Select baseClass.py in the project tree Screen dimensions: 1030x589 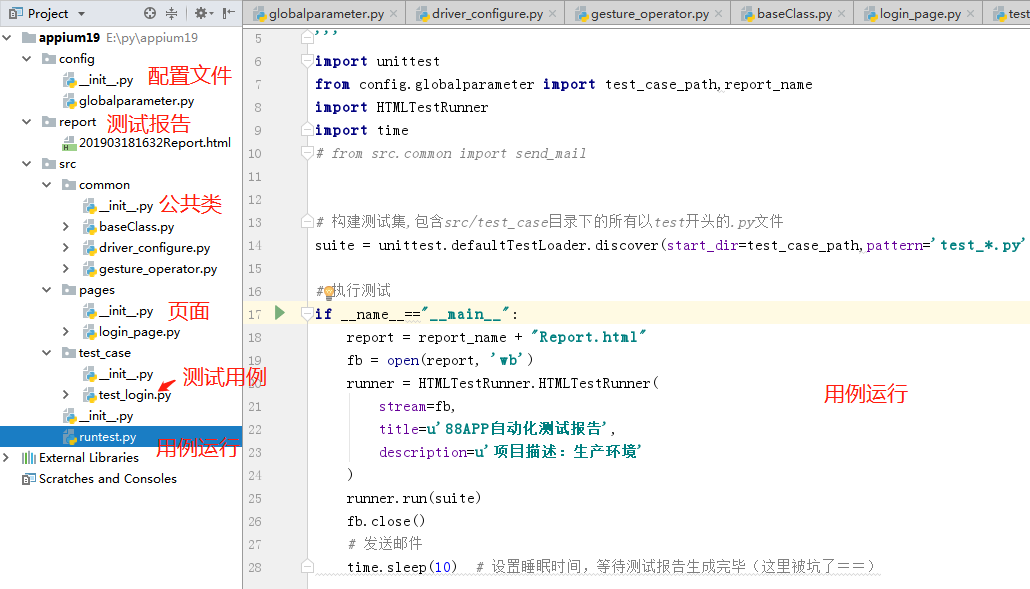tap(137, 227)
